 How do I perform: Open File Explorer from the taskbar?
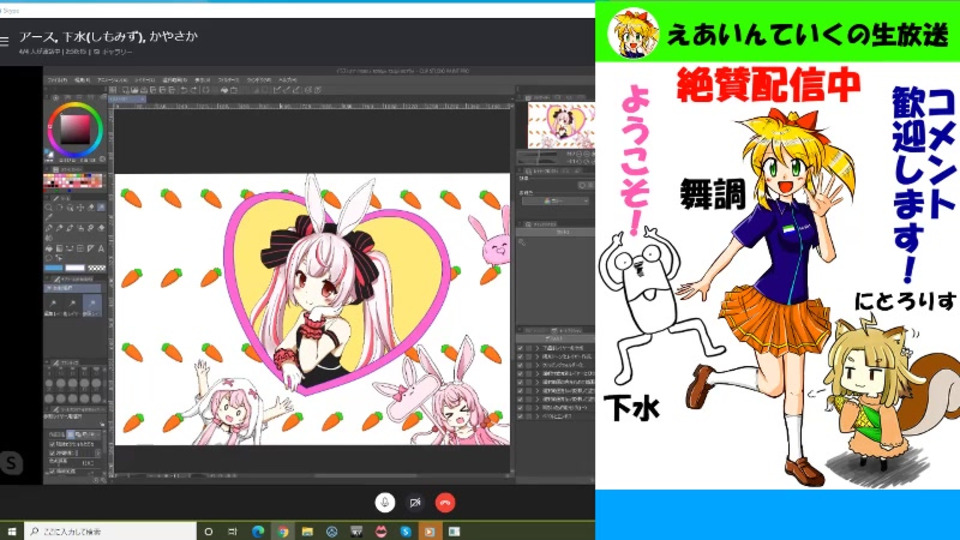pyautogui.click(x=307, y=531)
